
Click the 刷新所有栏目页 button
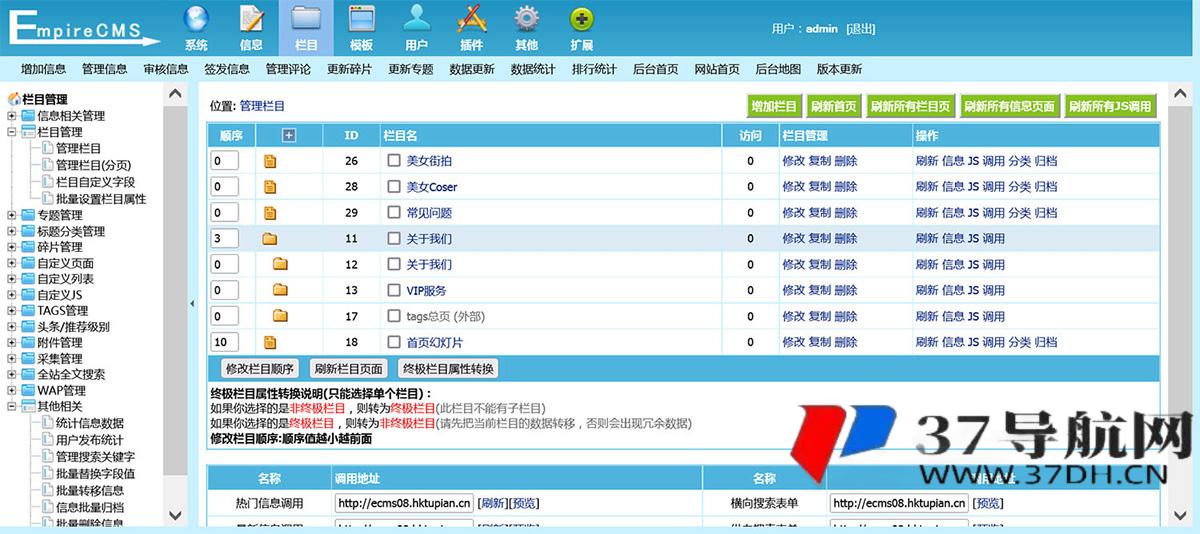click(910, 106)
